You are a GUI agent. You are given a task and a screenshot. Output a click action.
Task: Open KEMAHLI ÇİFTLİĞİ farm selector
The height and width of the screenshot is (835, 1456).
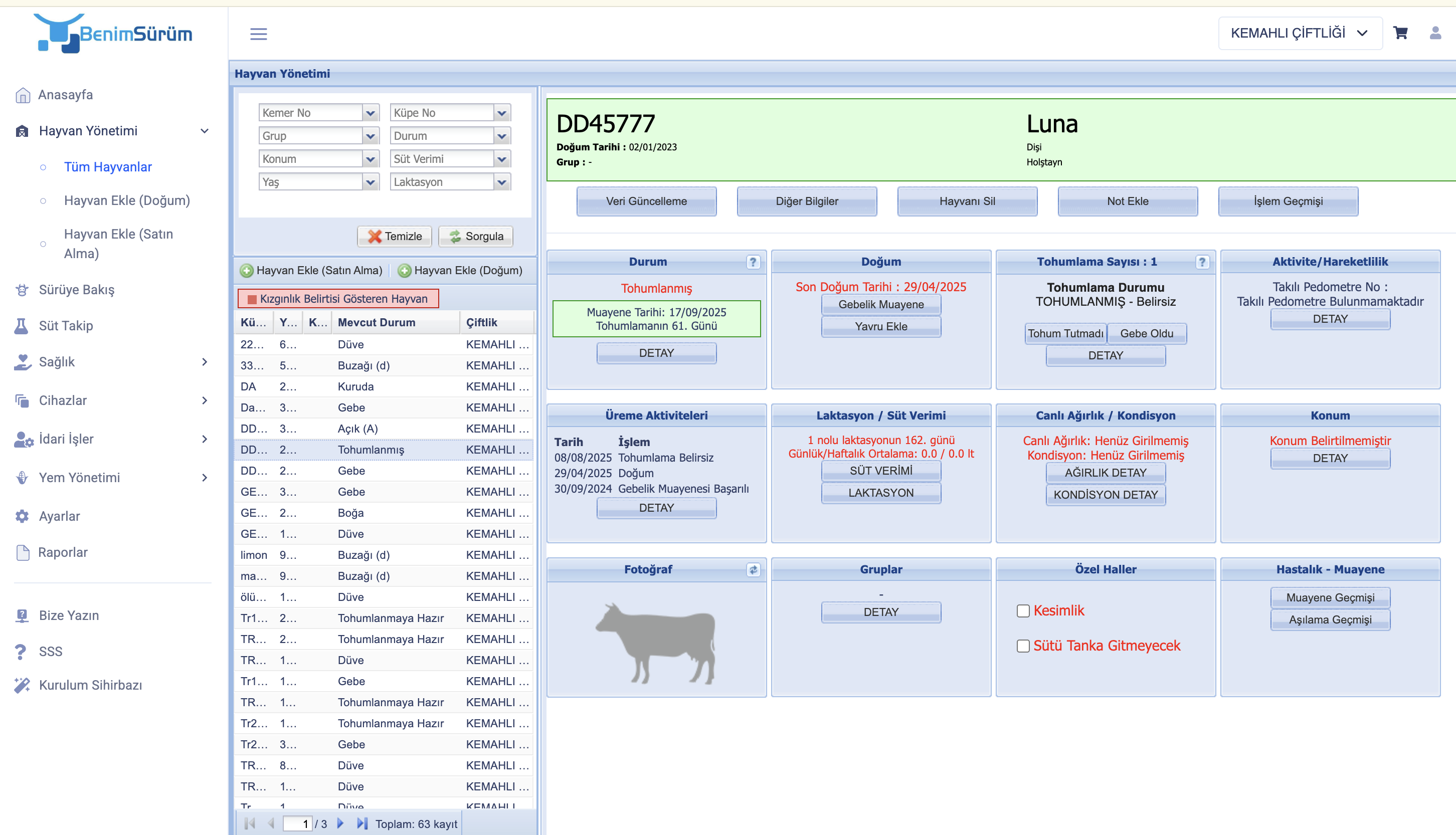pos(1300,33)
